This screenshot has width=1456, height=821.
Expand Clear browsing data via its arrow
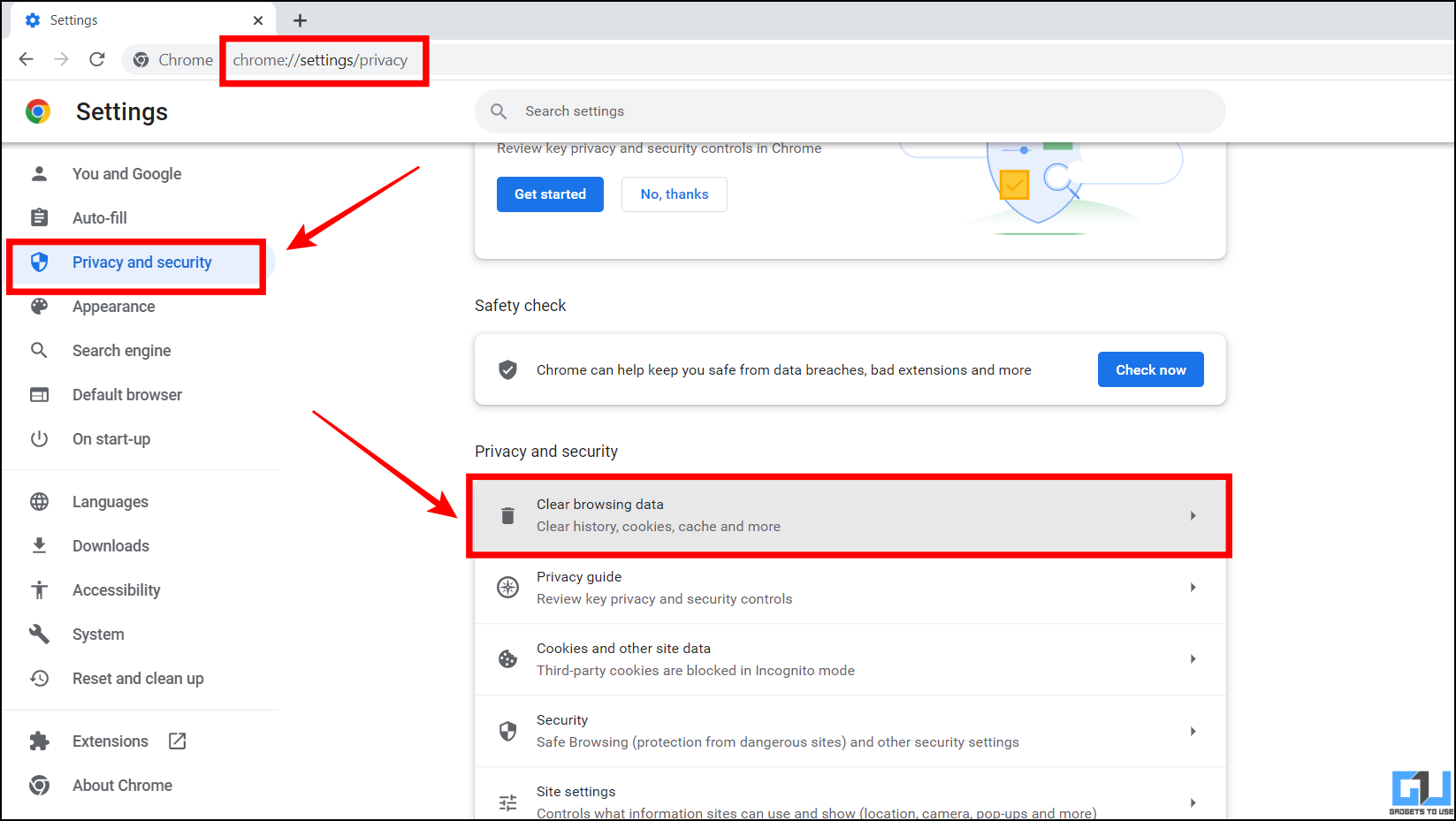pyautogui.click(x=1193, y=515)
